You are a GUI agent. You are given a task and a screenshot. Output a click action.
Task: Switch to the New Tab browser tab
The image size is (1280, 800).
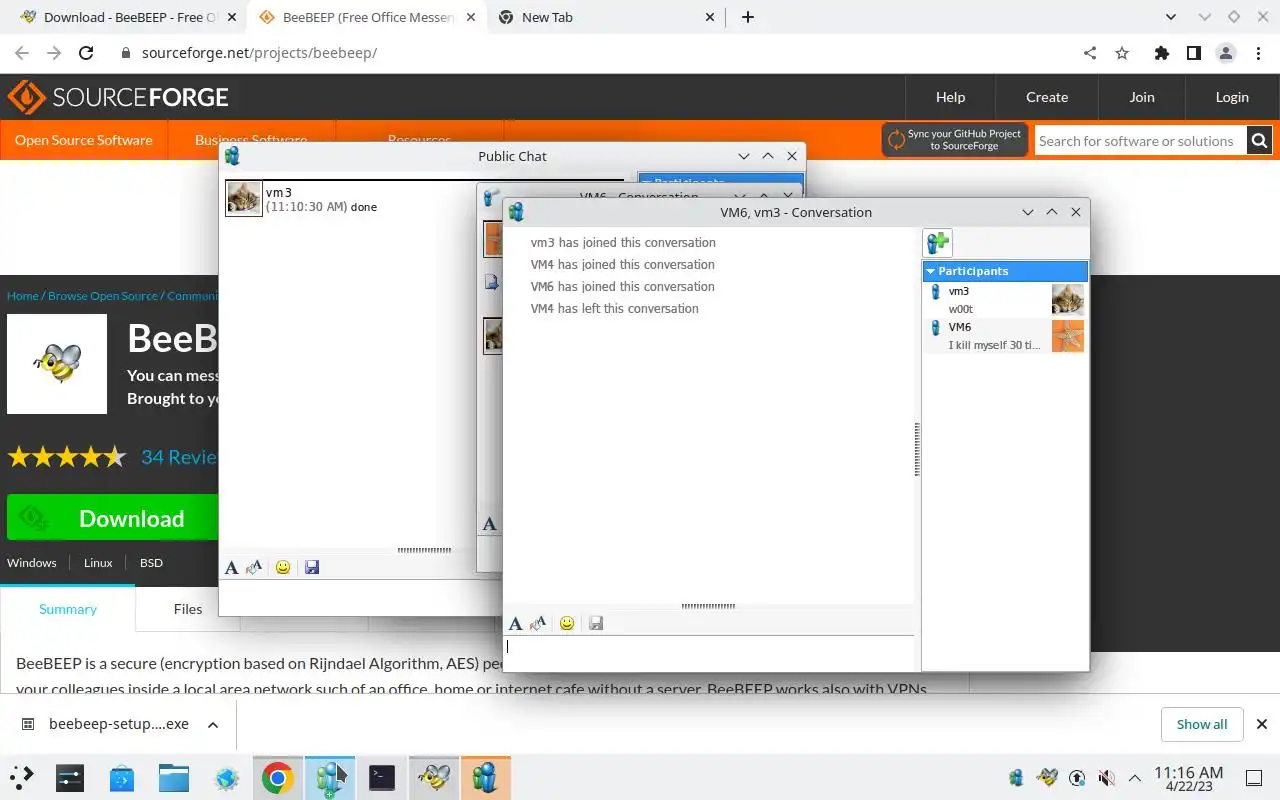[x=606, y=17]
